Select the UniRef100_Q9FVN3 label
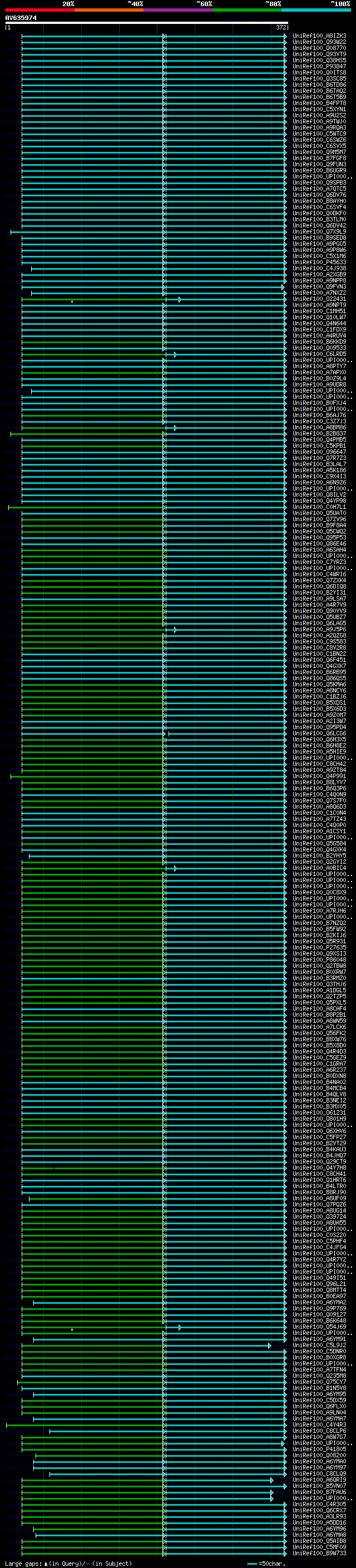356x1568 pixels. tap(319, 286)
